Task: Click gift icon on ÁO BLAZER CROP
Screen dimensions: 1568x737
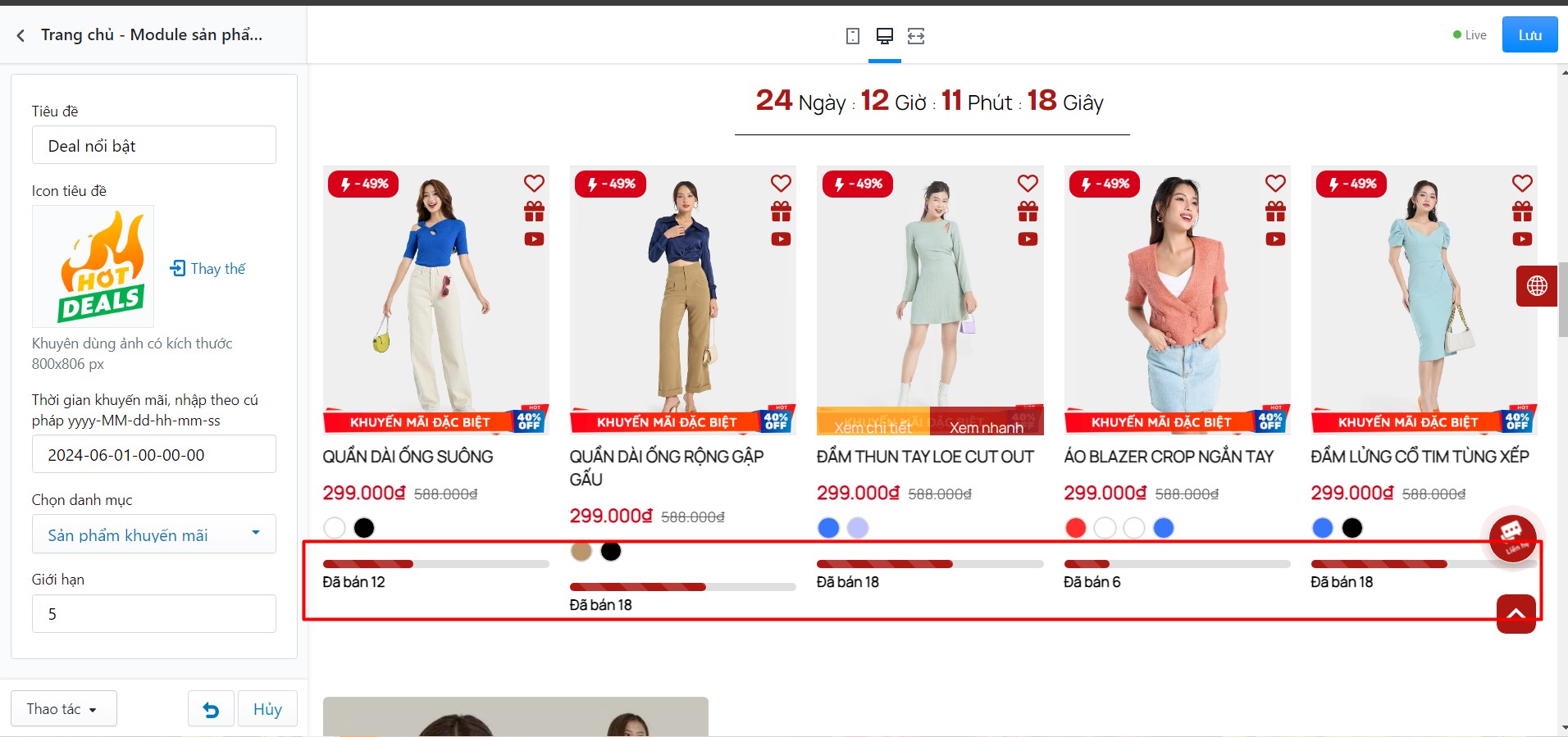Action: tap(1275, 212)
